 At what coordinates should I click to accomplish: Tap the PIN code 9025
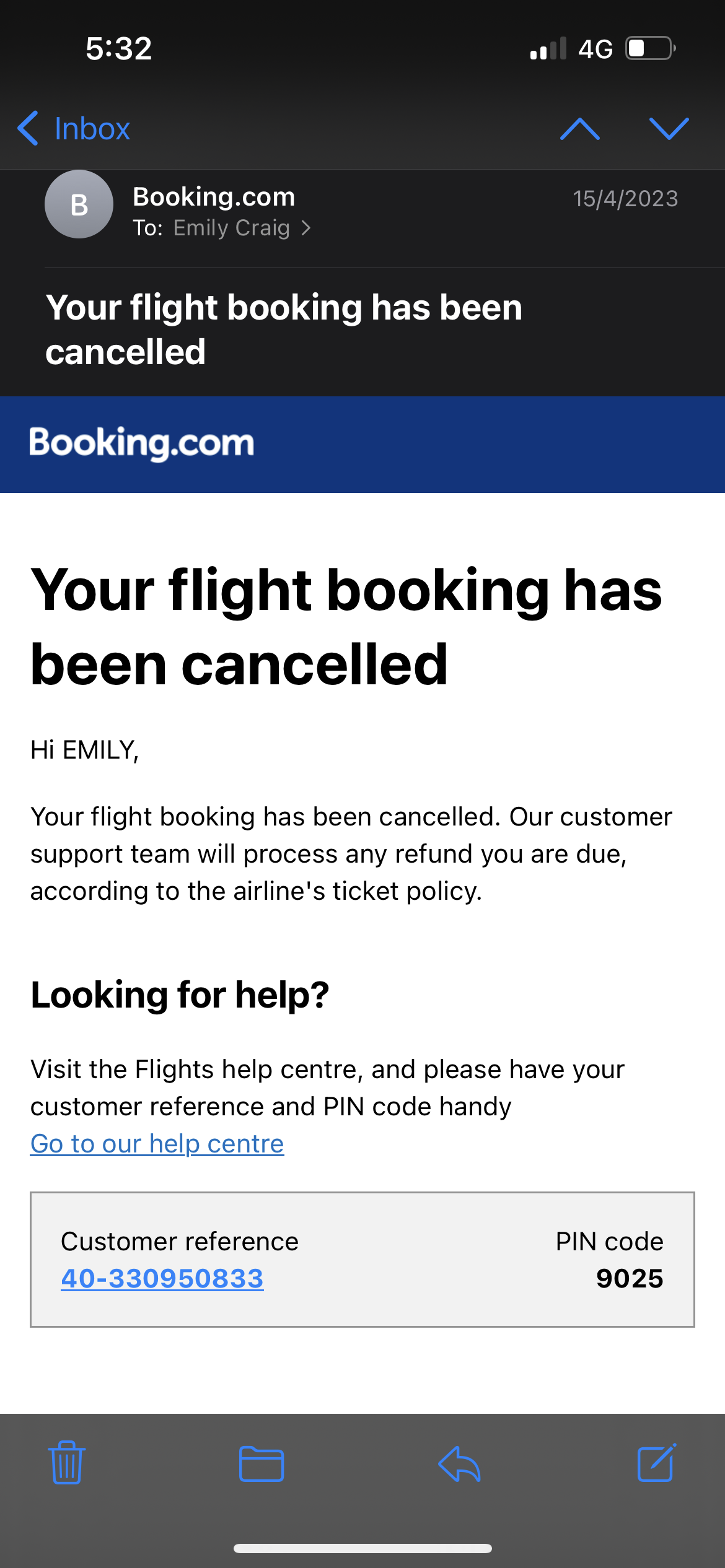click(629, 1278)
